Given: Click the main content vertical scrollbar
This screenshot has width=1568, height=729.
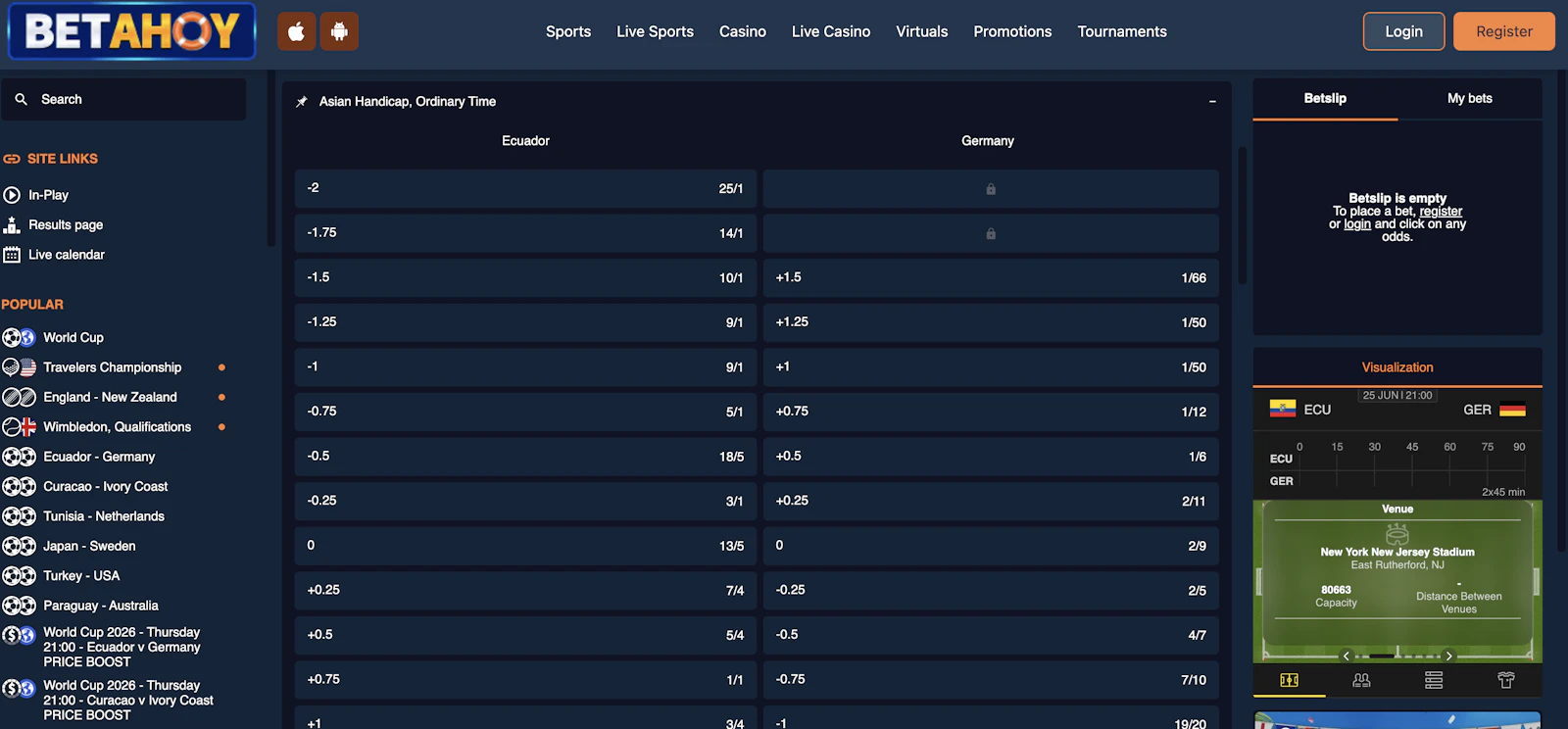Looking at the screenshot, I should click(x=1243, y=216).
